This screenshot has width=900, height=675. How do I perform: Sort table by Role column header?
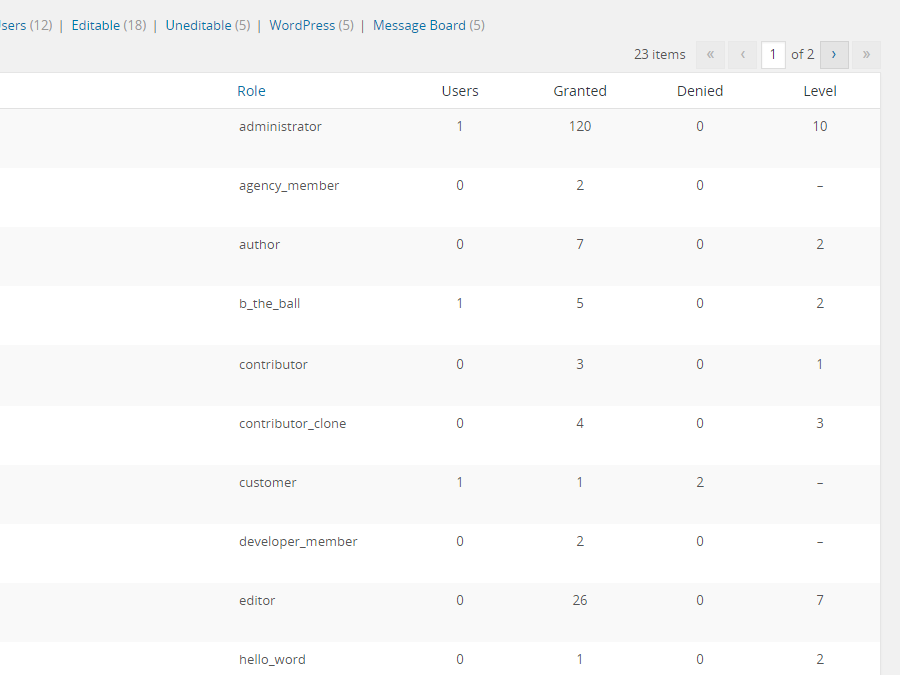click(x=251, y=91)
